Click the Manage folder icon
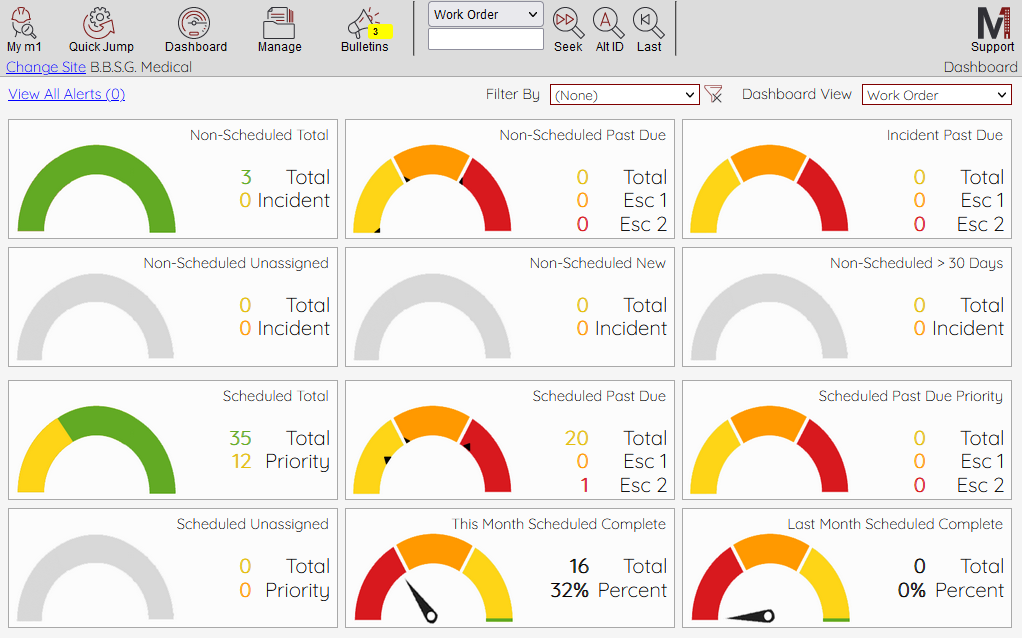This screenshot has width=1022, height=638. (x=279, y=22)
